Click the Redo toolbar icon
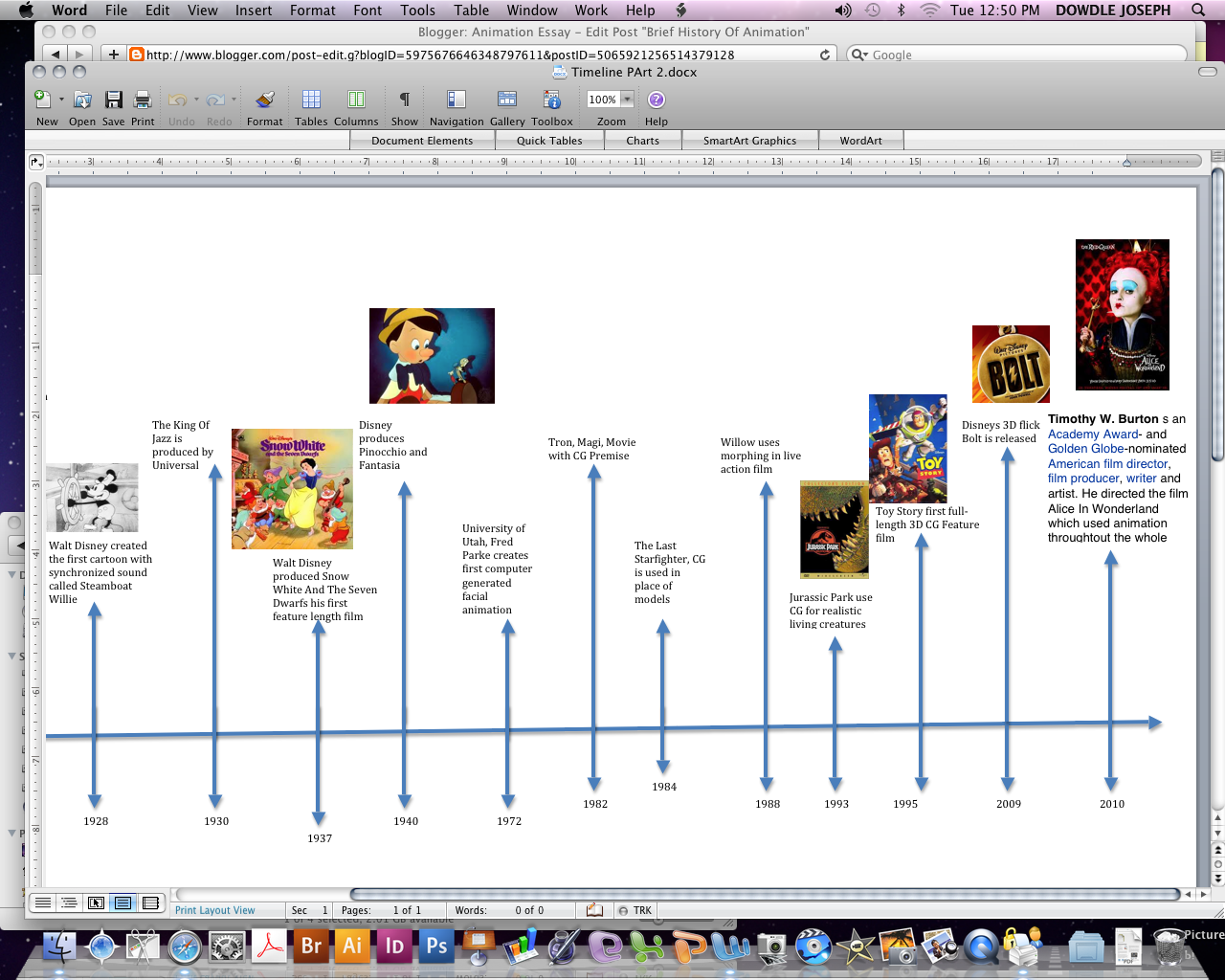The image size is (1225, 980). click(x=216, y=99)
